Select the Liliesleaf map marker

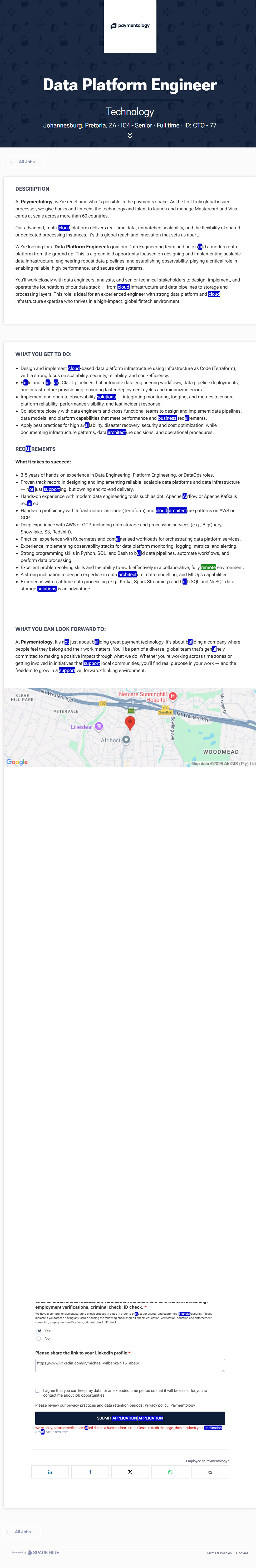pos(99,726)
